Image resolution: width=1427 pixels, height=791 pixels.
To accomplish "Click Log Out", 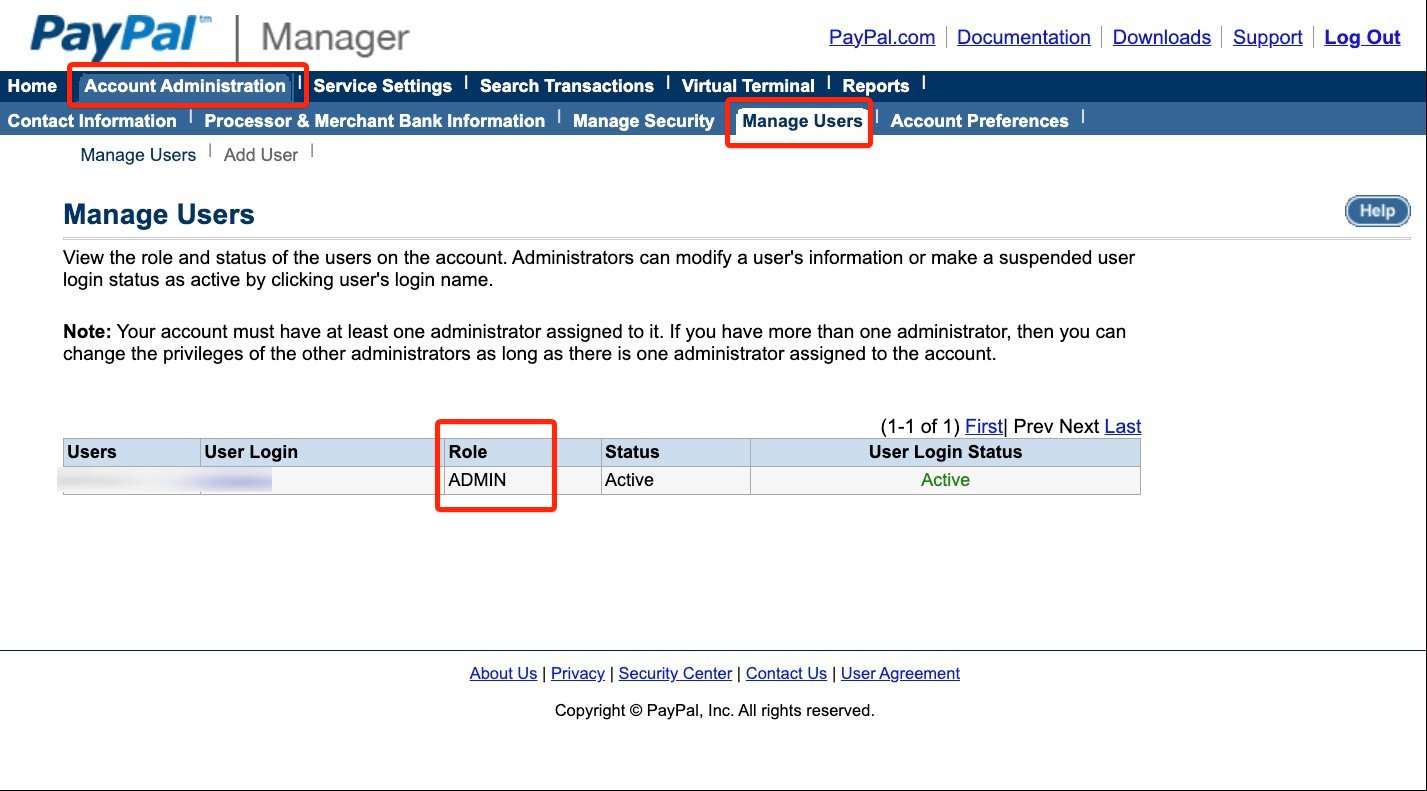I will pos(1362,37).
